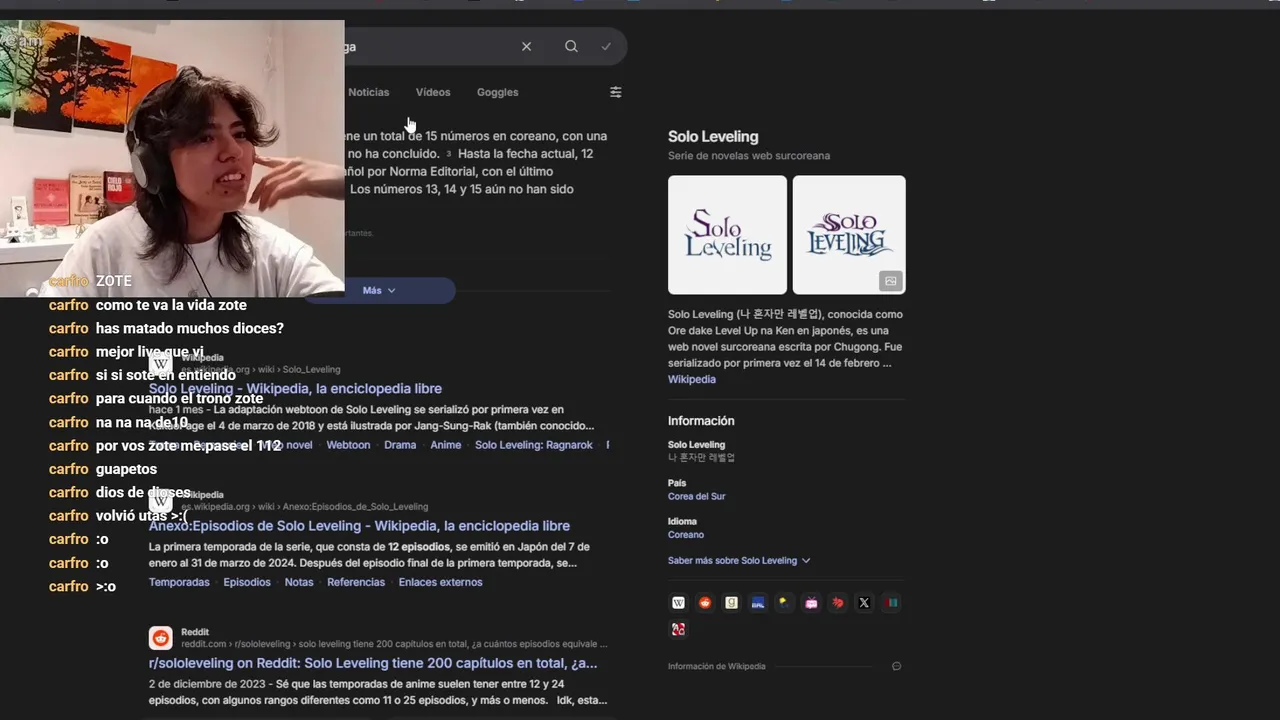The image size is (1280, 720).
Task: Click the Wikipedia link under the Solo Leveling description
Action: click(x=692, y=379)
